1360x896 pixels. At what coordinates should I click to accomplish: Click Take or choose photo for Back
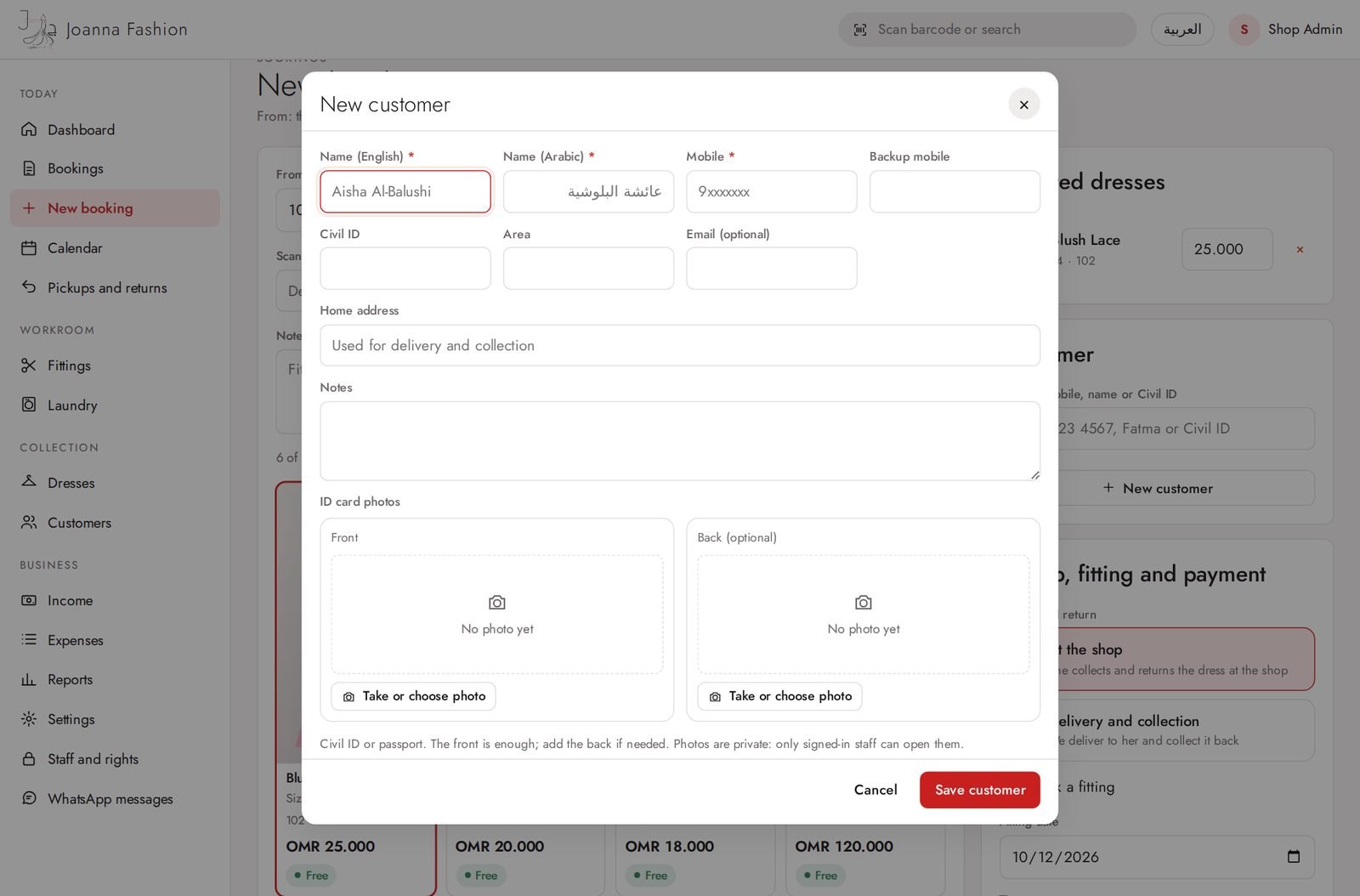[x=779, y=696]
